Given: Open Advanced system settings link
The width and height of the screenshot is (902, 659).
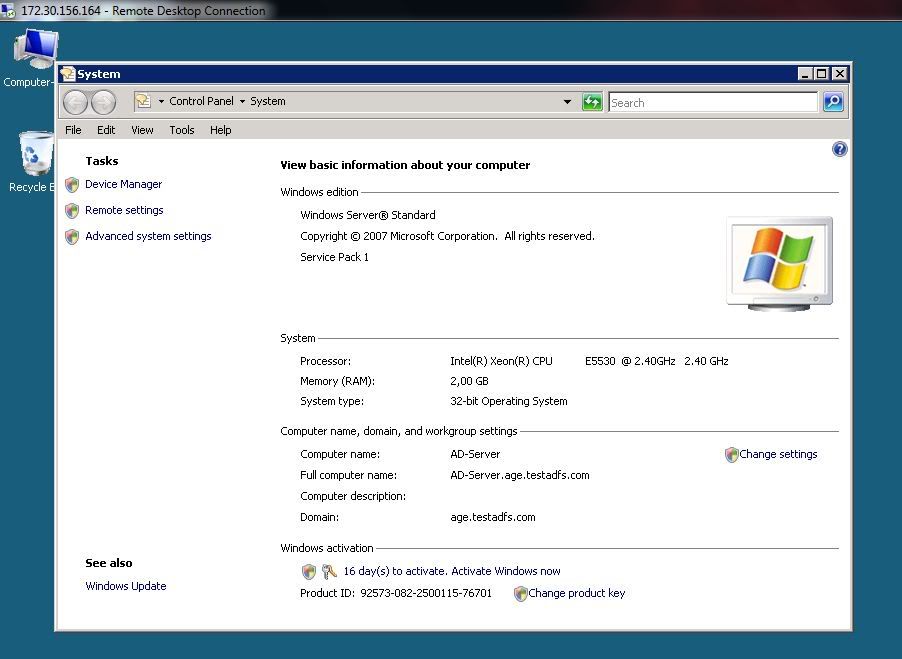Looking at the screenshot, I should point(148,236).
